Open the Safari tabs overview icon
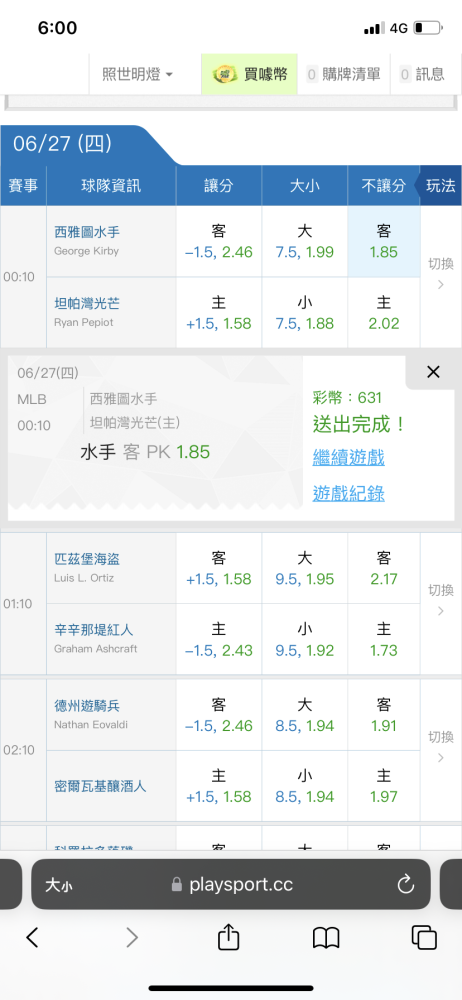This screenshot has width=462, height=1000. coord(424,938)
